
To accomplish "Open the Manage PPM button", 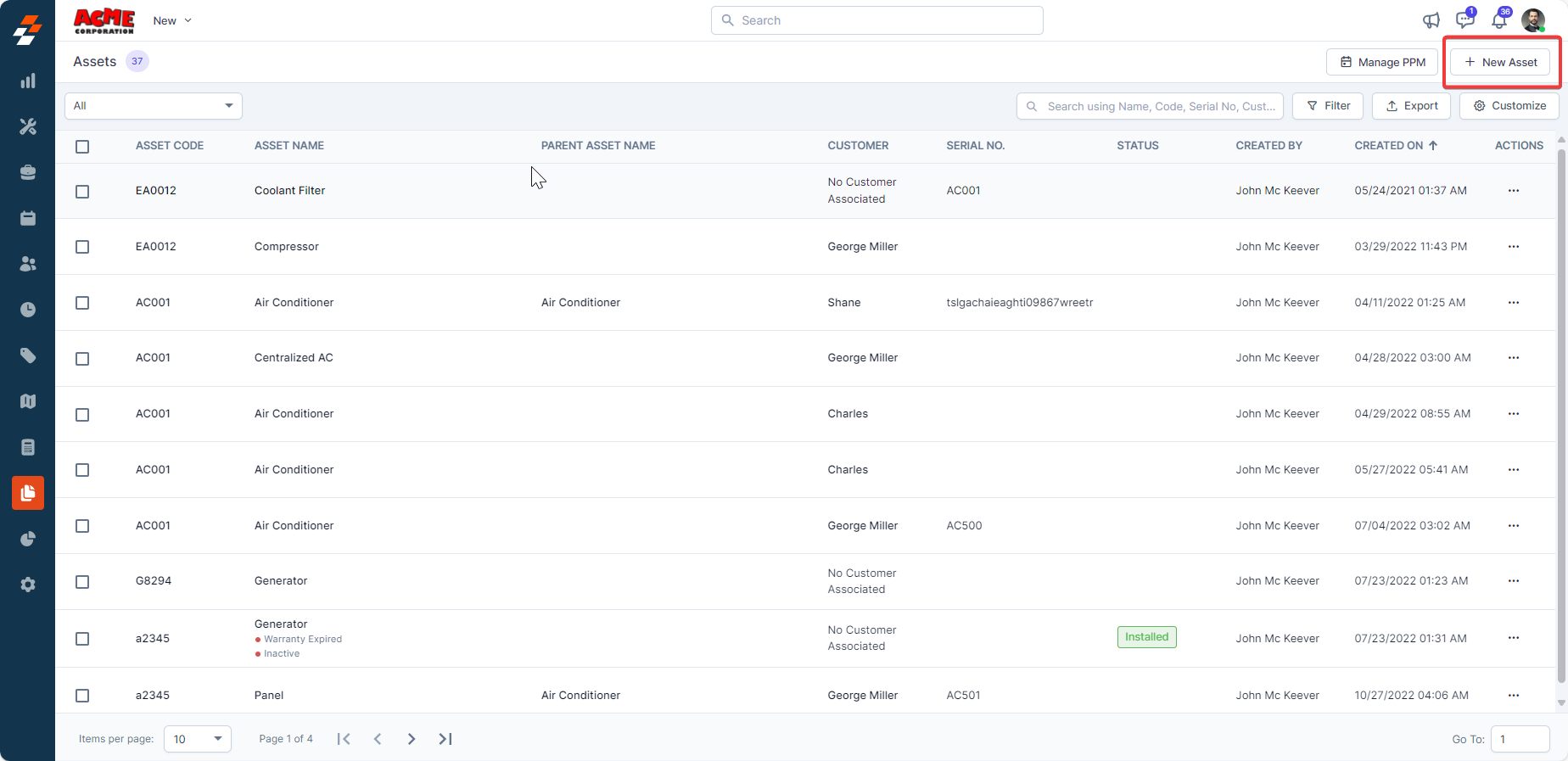I will pos(1382,62).
